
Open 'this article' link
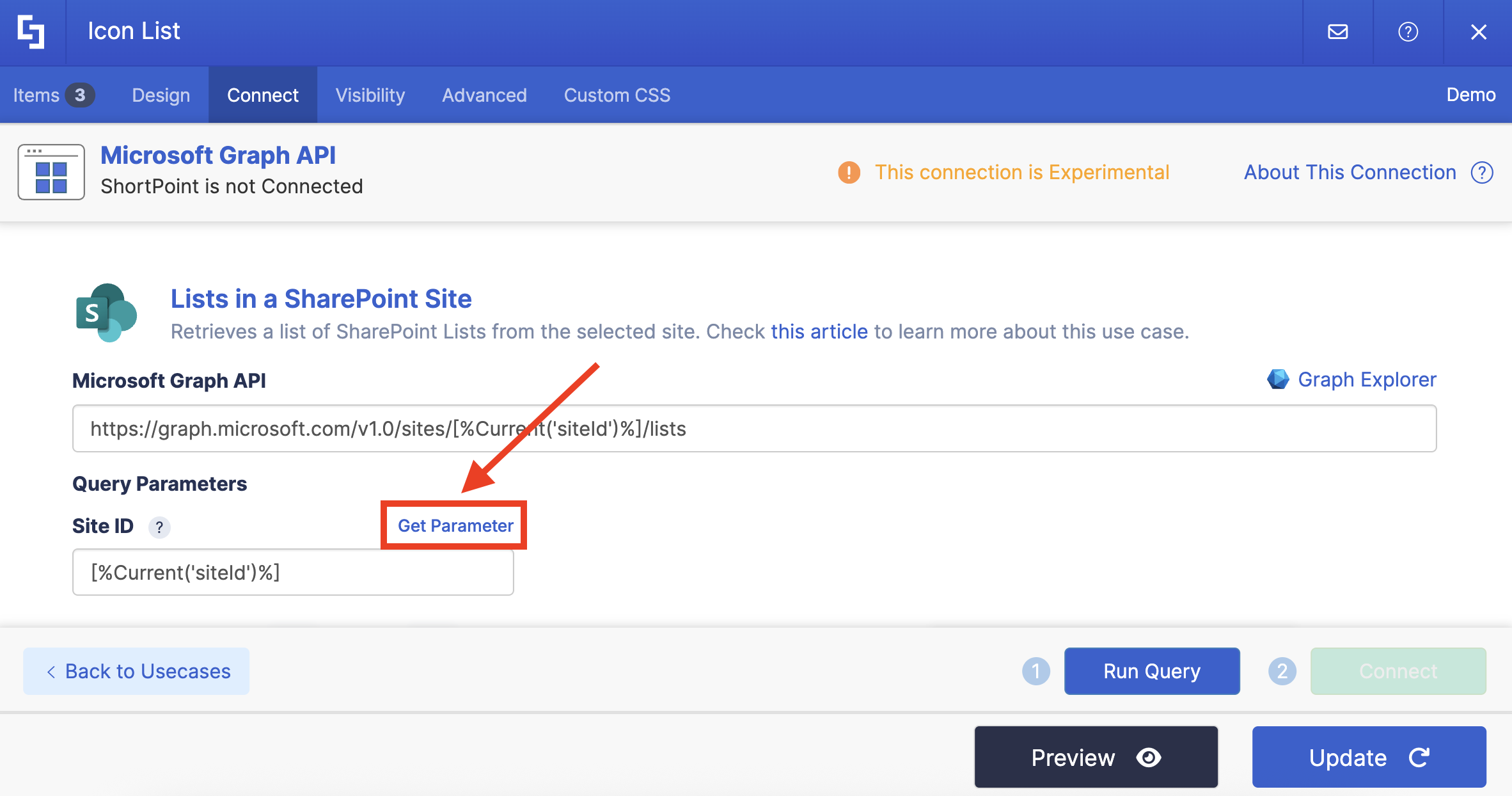(819, 331)
